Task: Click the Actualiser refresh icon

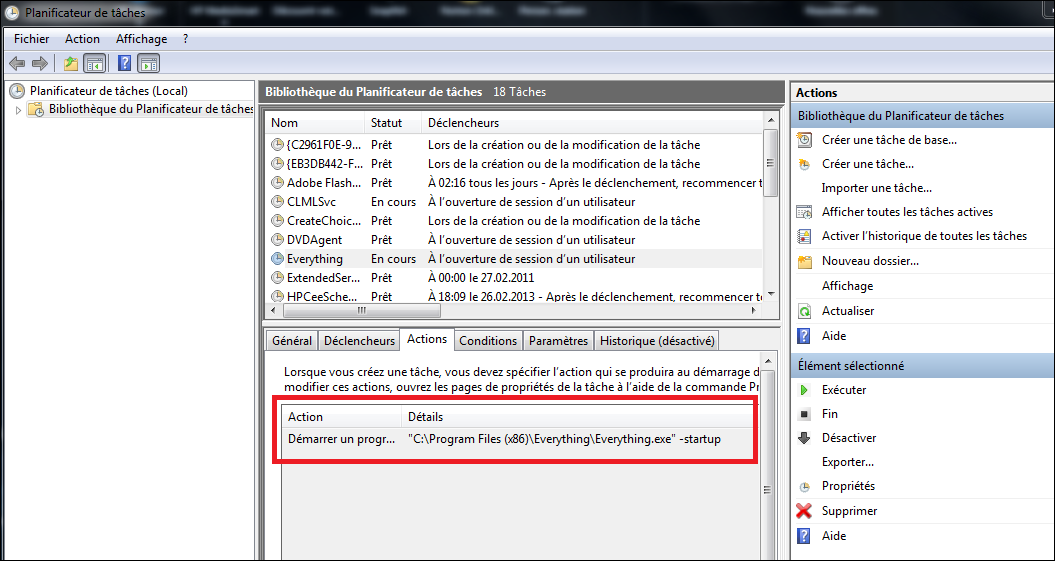Action: [x=804, y=311]
